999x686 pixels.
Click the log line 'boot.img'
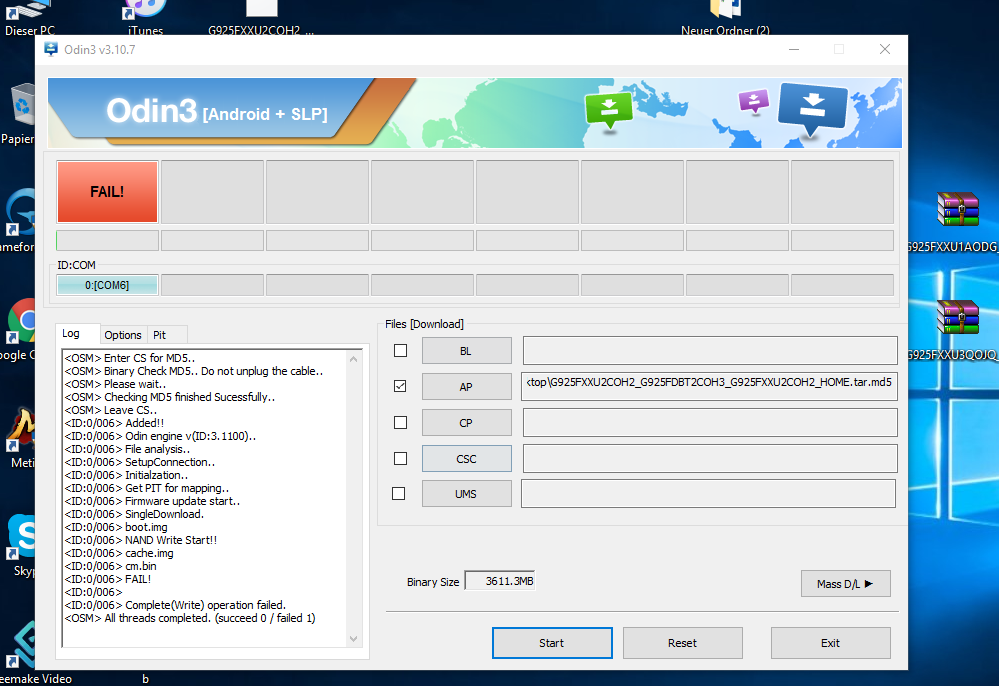pyautogui.click(x=116, y=527)
